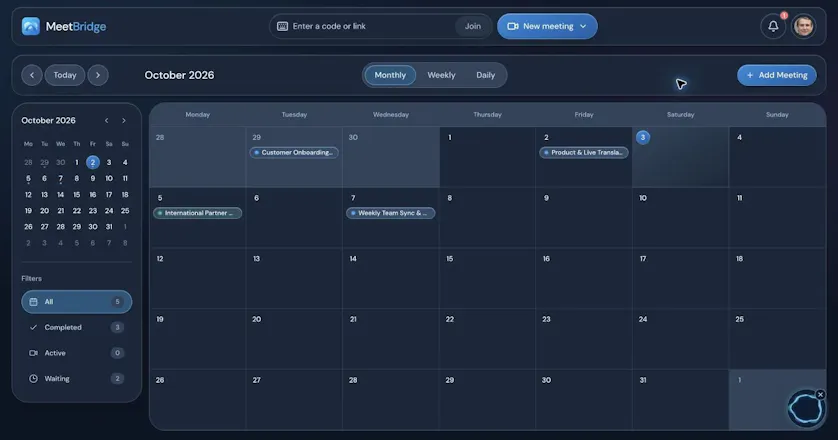Open the Customer Onboarding event
This screenshot has height=440, width=838.
click(x=294, y=152)
